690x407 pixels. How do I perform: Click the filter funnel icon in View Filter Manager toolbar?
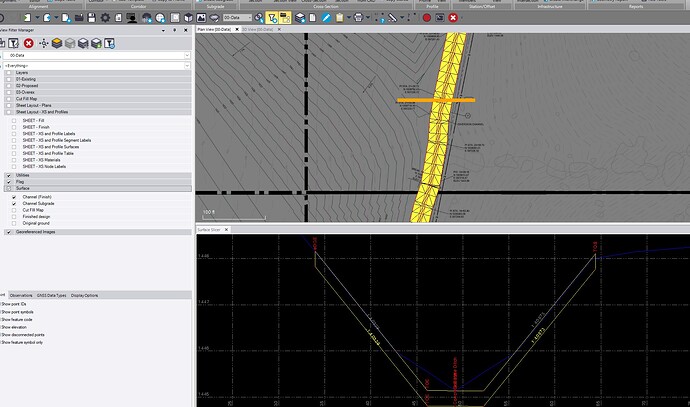click(x=14, y=43)
